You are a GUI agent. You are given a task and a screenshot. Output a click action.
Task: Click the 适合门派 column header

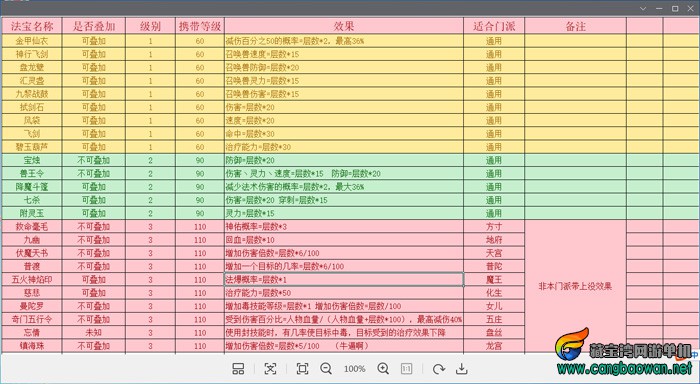[x=494, y=26]
